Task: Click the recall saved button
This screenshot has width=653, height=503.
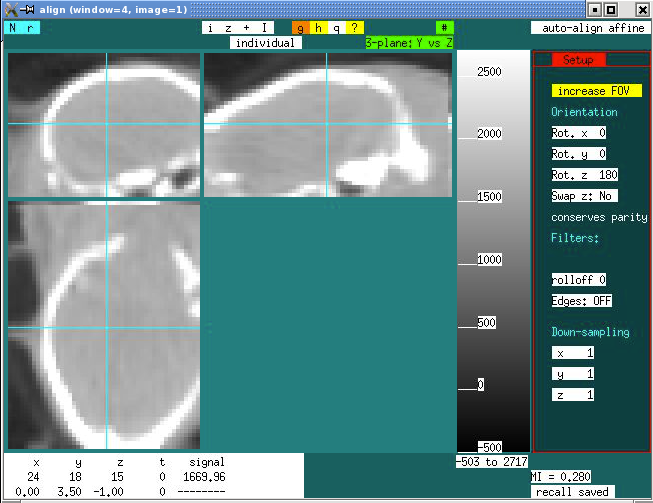Action: 573,492
